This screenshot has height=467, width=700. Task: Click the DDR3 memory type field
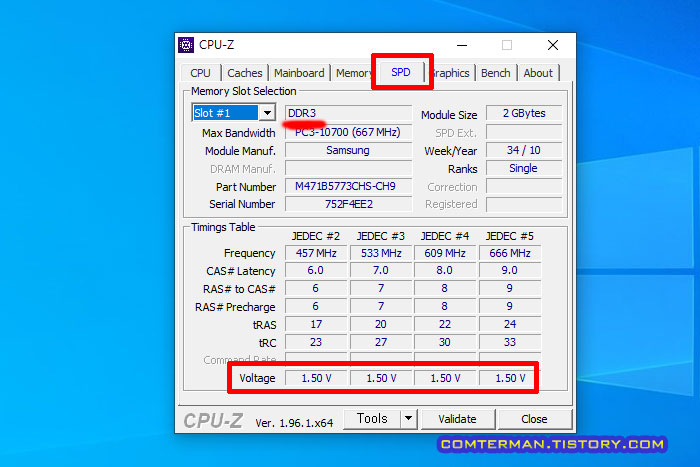348,113
